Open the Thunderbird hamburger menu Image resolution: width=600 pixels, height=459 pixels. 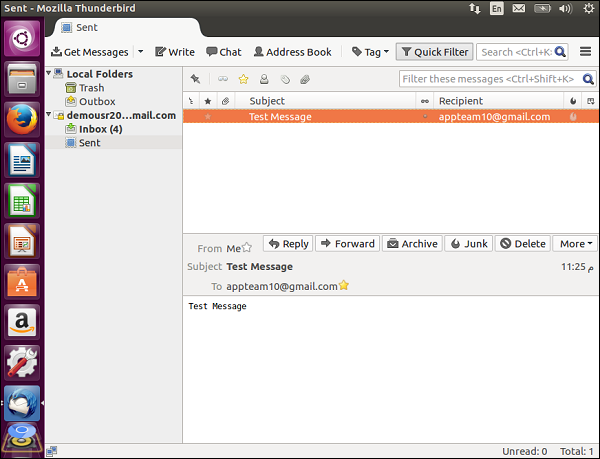tap(585, 52)
